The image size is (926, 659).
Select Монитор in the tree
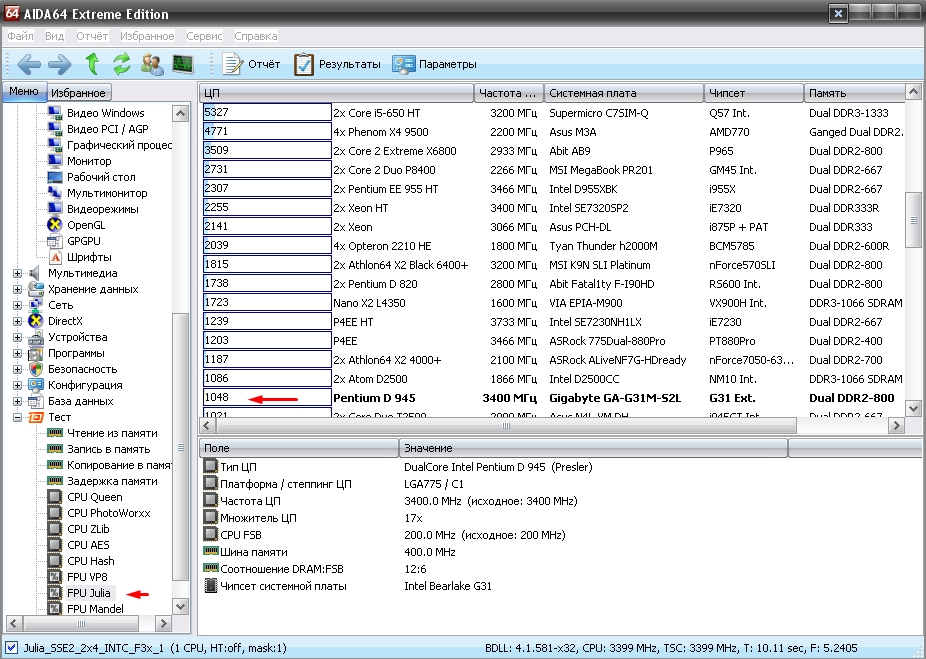pyautogui.click(x=89, y=161)
